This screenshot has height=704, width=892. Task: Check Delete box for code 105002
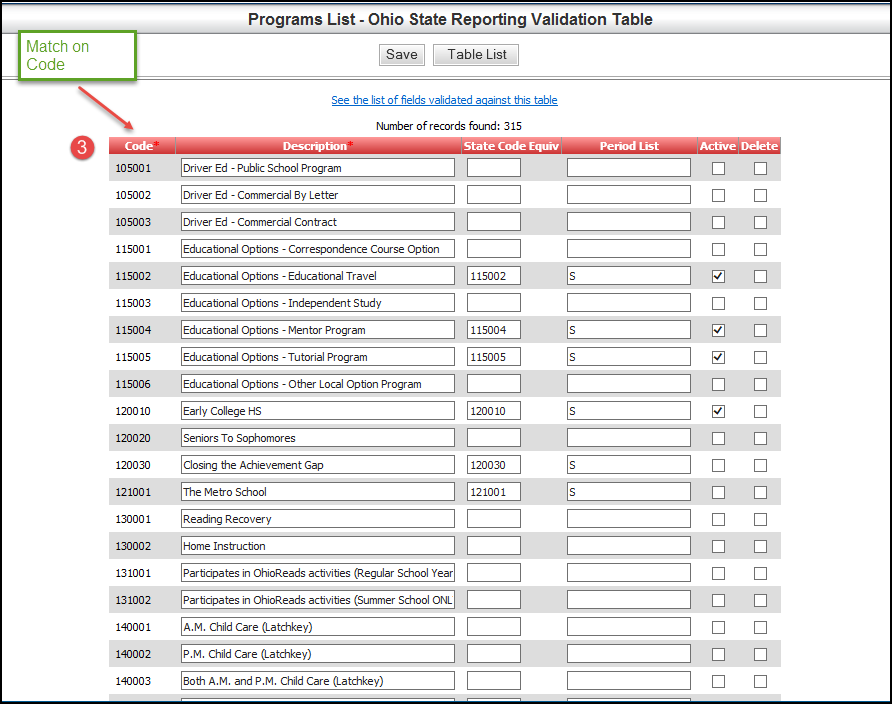coord(760,195)
